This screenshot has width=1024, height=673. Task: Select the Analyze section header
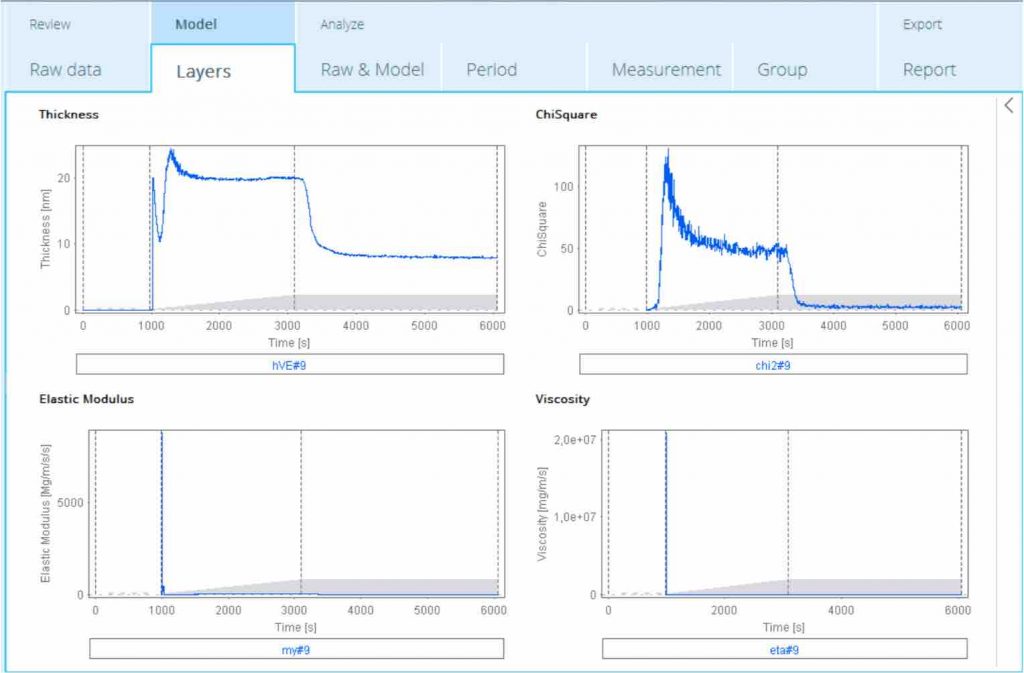click(342, 24)
